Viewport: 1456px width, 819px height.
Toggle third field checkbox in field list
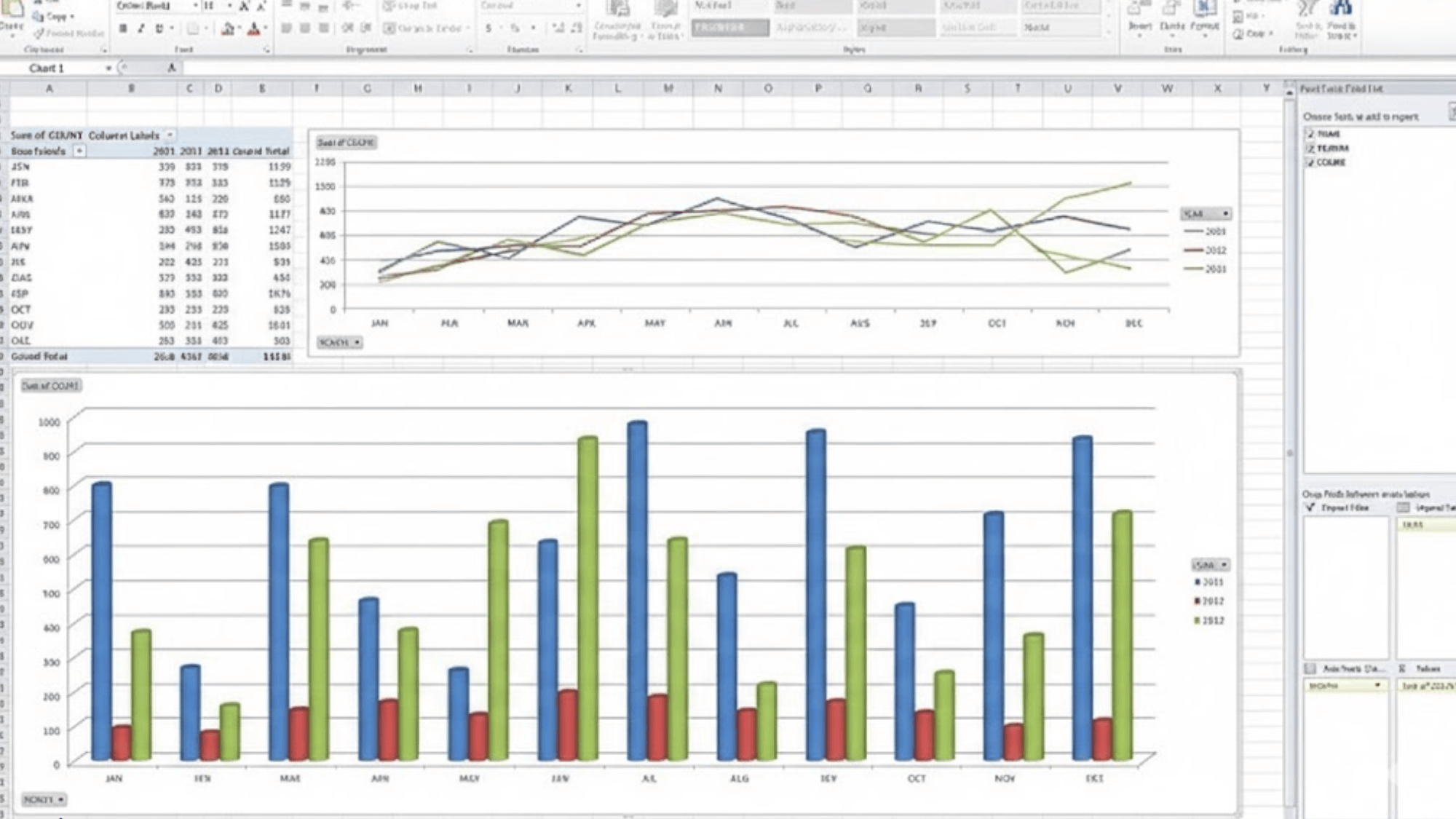1310,162
